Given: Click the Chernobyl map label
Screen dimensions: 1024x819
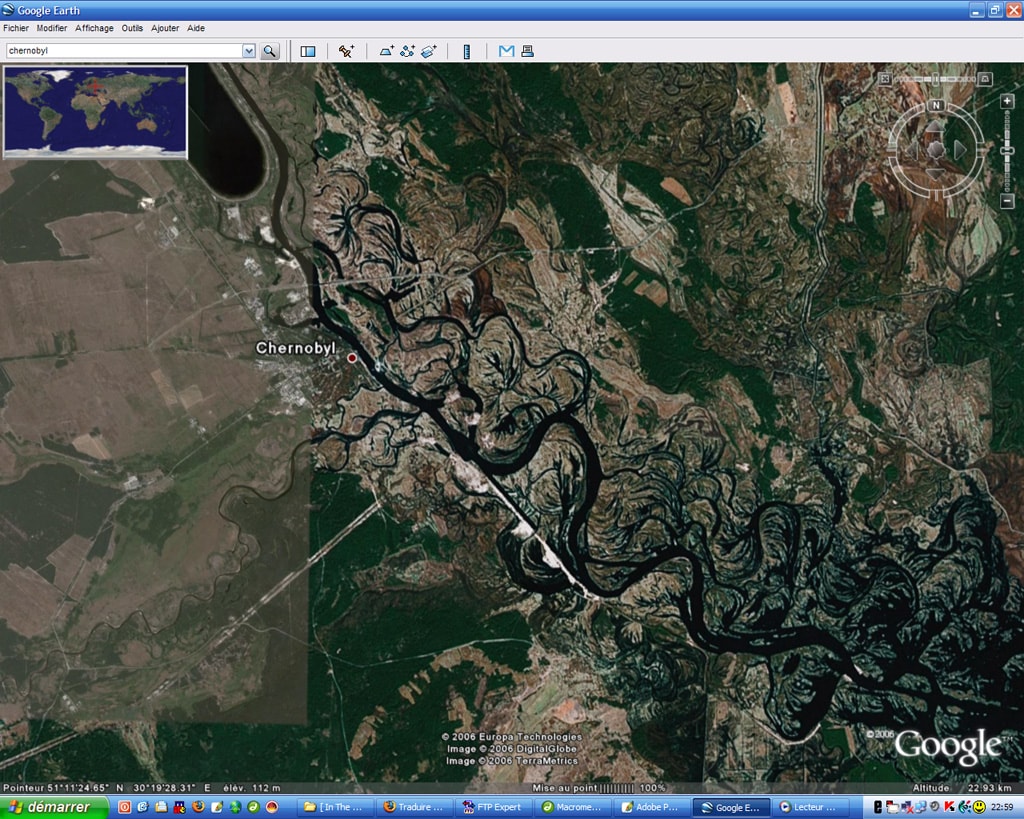Looking at the screenshot, I should coord(296,348).
